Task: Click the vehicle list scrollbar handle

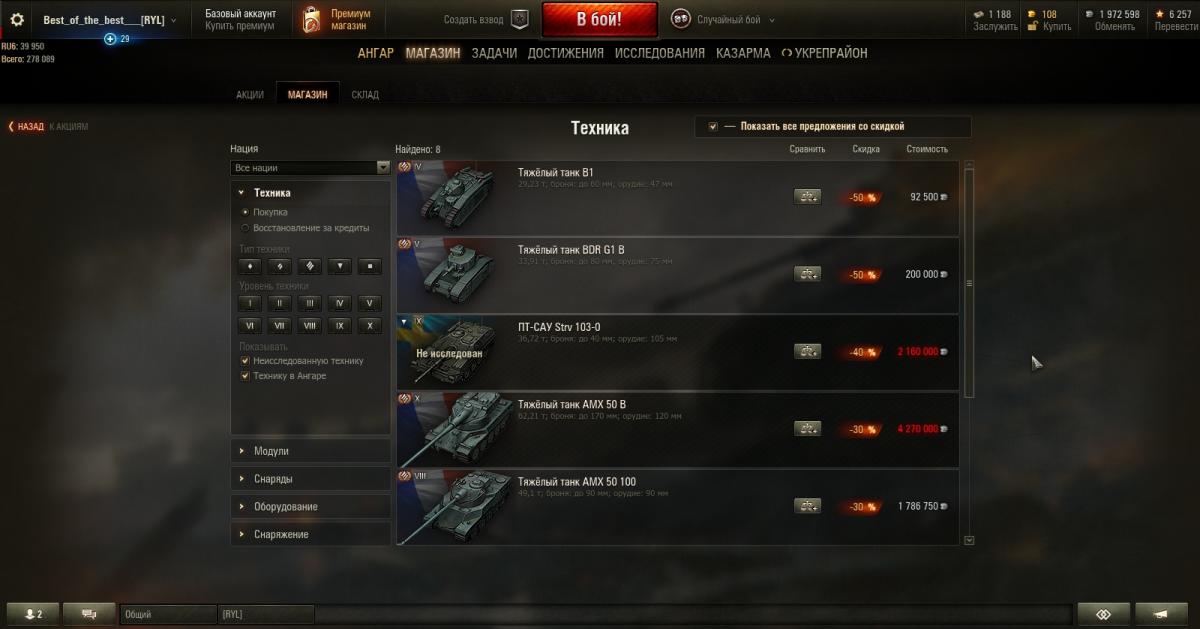Action: 968,283
